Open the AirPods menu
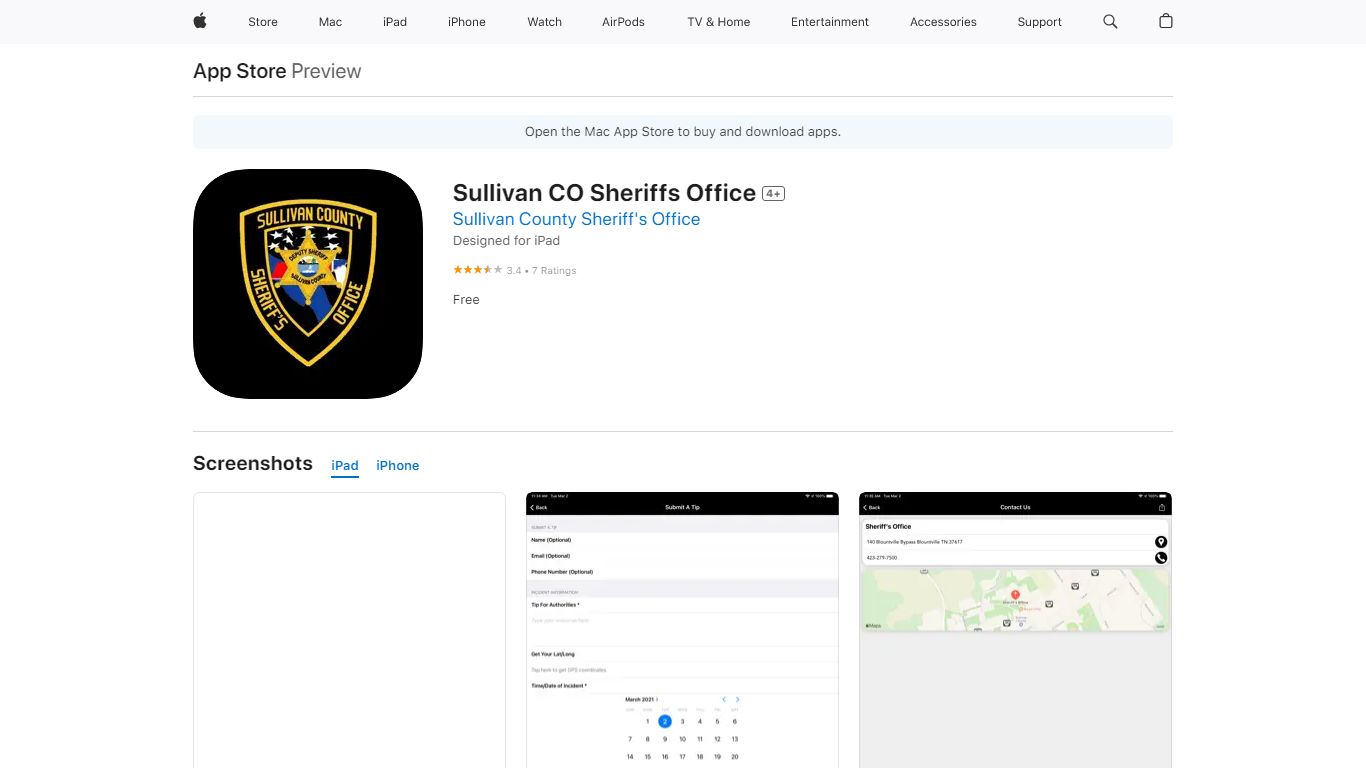This screenshot has height=768, width=1366. point(623,22)
